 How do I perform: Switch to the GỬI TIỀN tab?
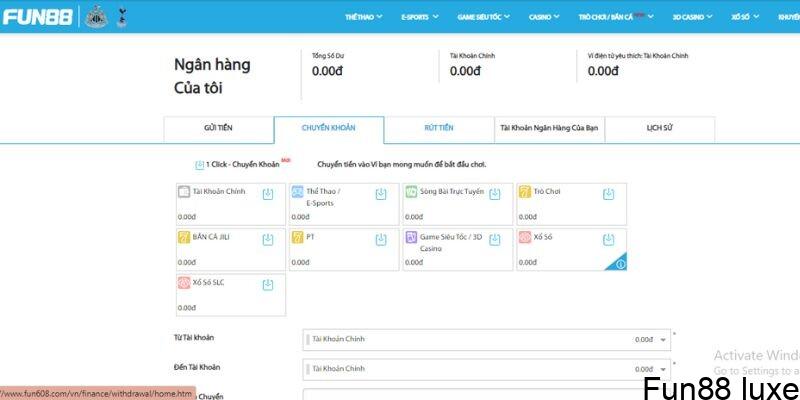pos(218,128)
